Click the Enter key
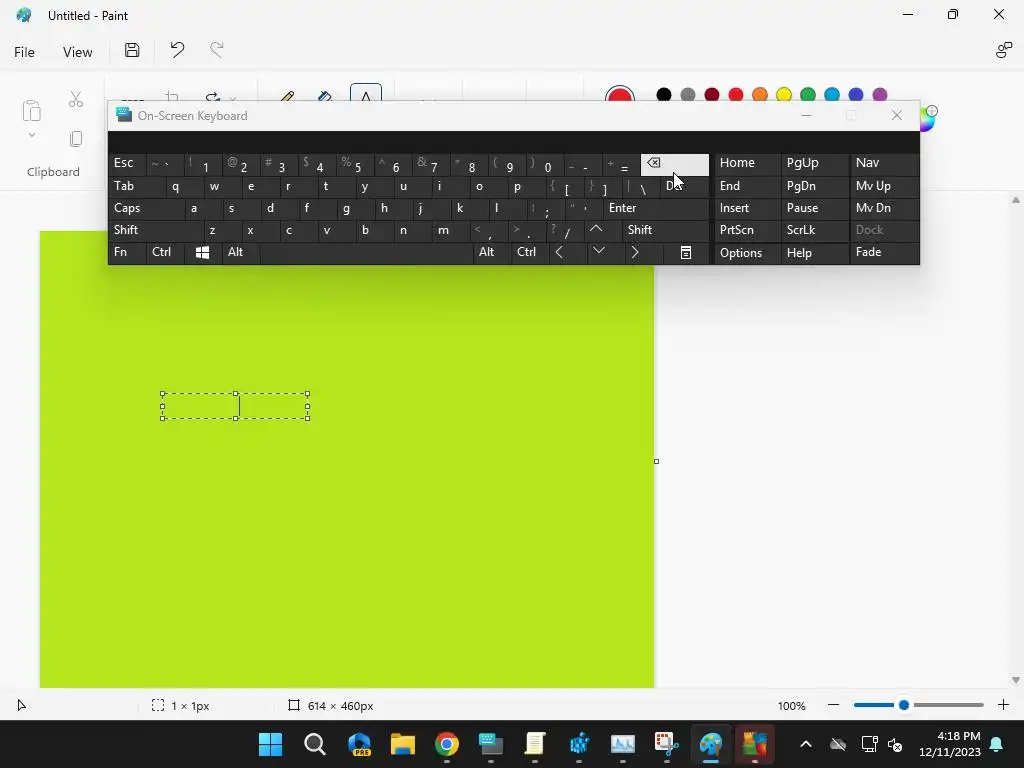Viewport: 1024px width, 768px height. (656, 208)
